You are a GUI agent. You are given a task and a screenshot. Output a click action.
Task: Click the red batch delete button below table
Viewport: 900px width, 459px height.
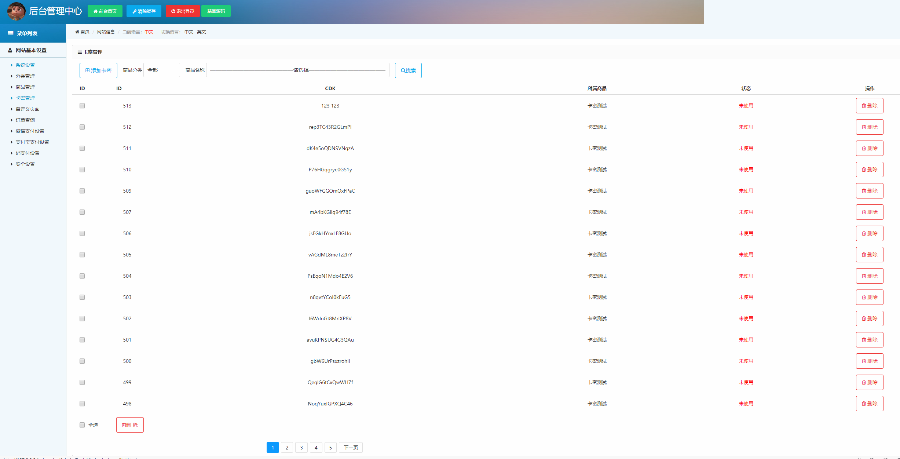coord(130,425)
